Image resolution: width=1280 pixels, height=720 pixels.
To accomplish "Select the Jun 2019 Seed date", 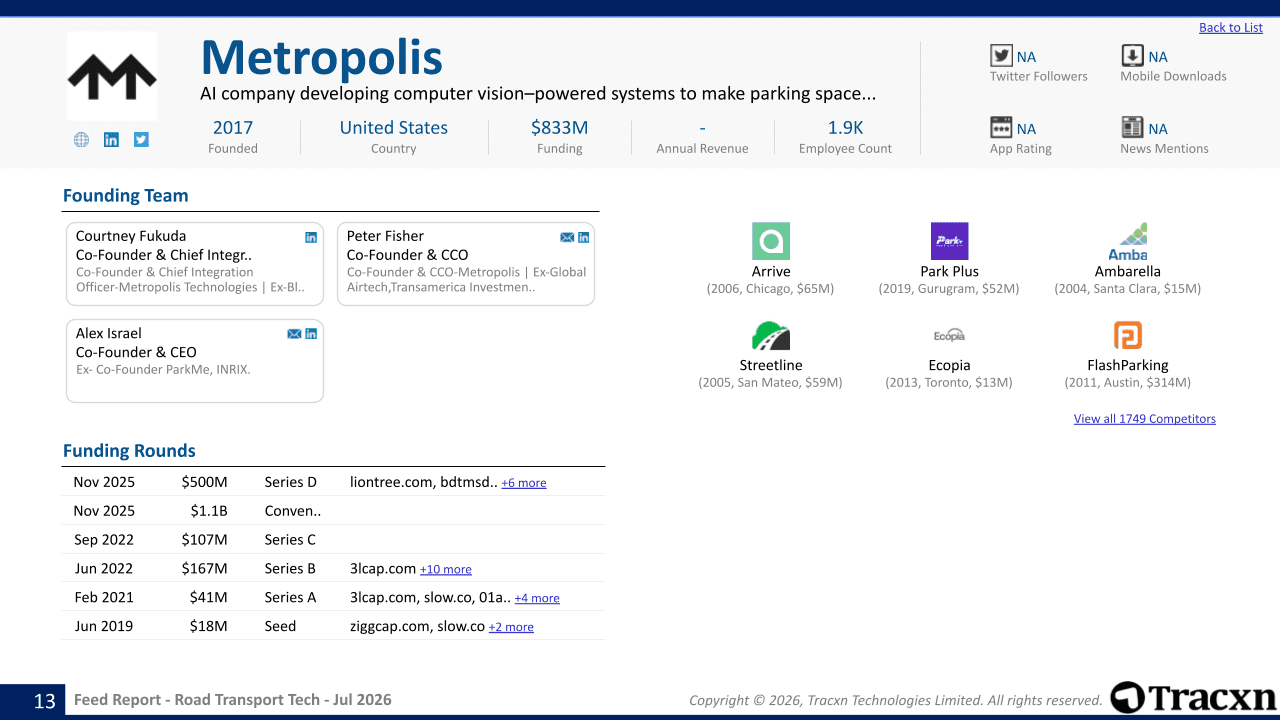I will 104,627.
